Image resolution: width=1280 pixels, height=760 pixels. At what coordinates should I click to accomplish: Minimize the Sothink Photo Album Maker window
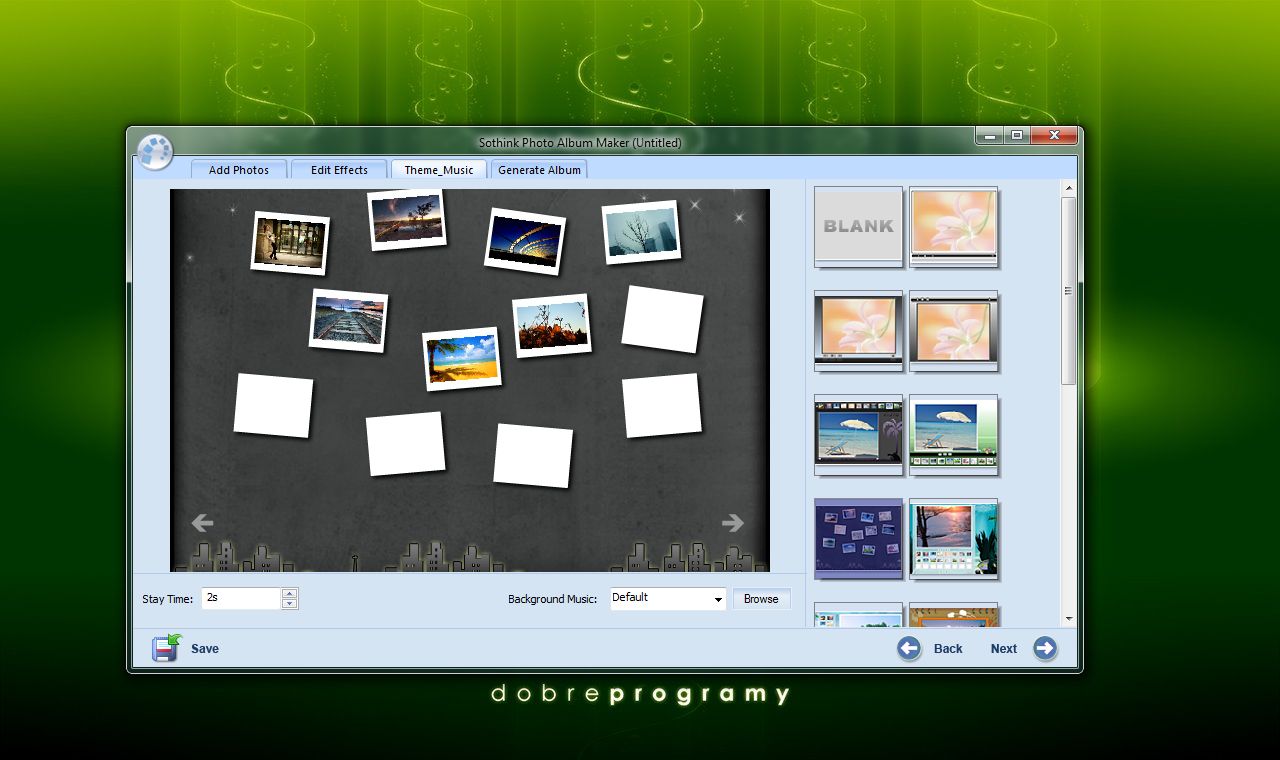pos(990,135)
